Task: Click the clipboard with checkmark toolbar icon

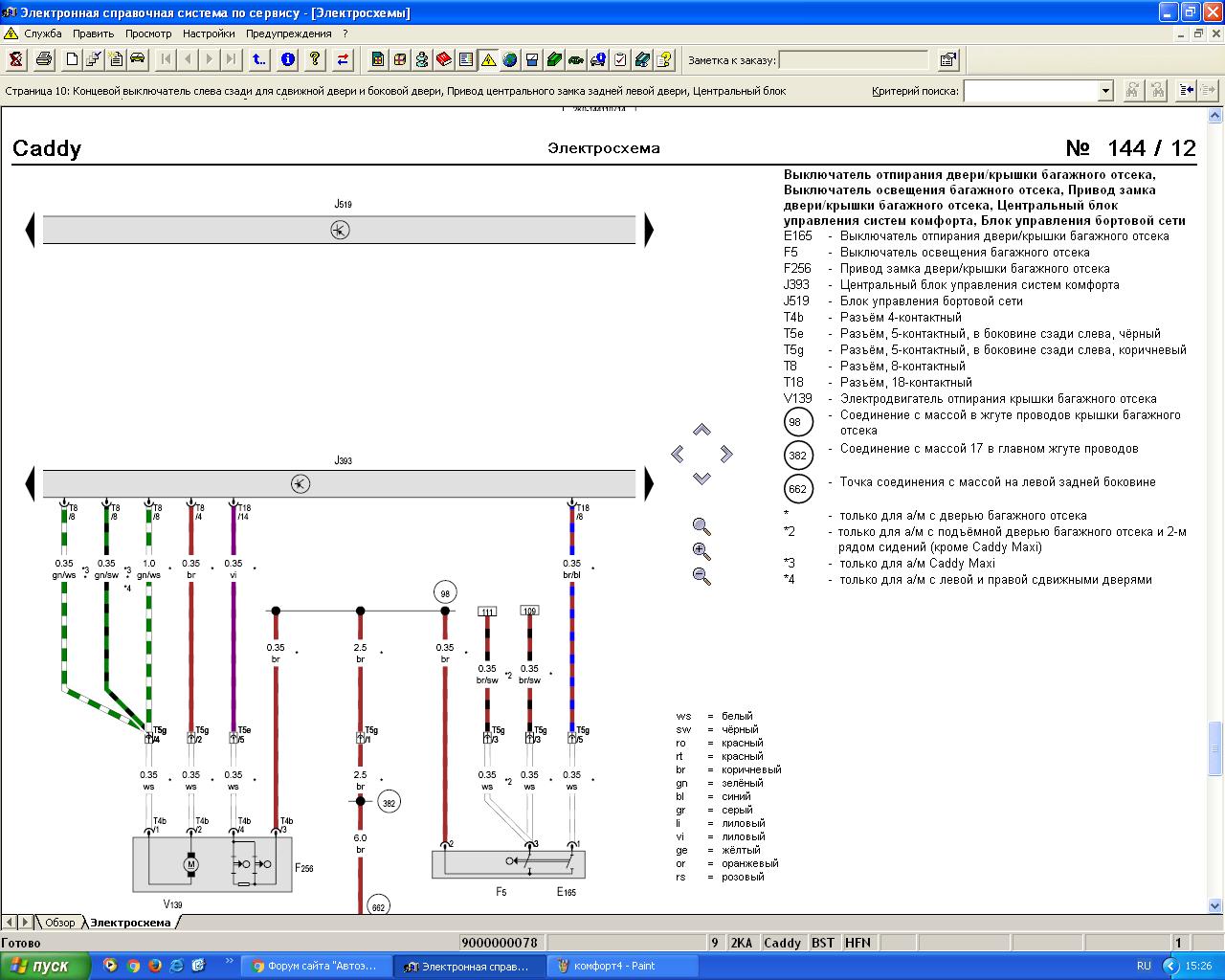Action: (620, 59)
